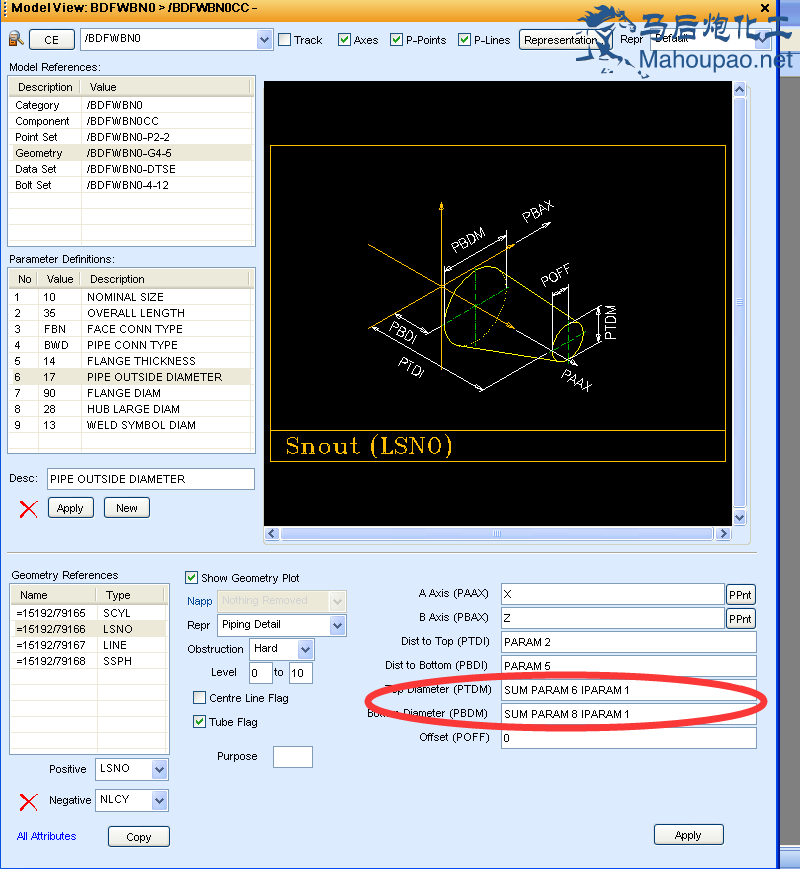Click the A Axis (PAAX) input field

coord(613,594)
